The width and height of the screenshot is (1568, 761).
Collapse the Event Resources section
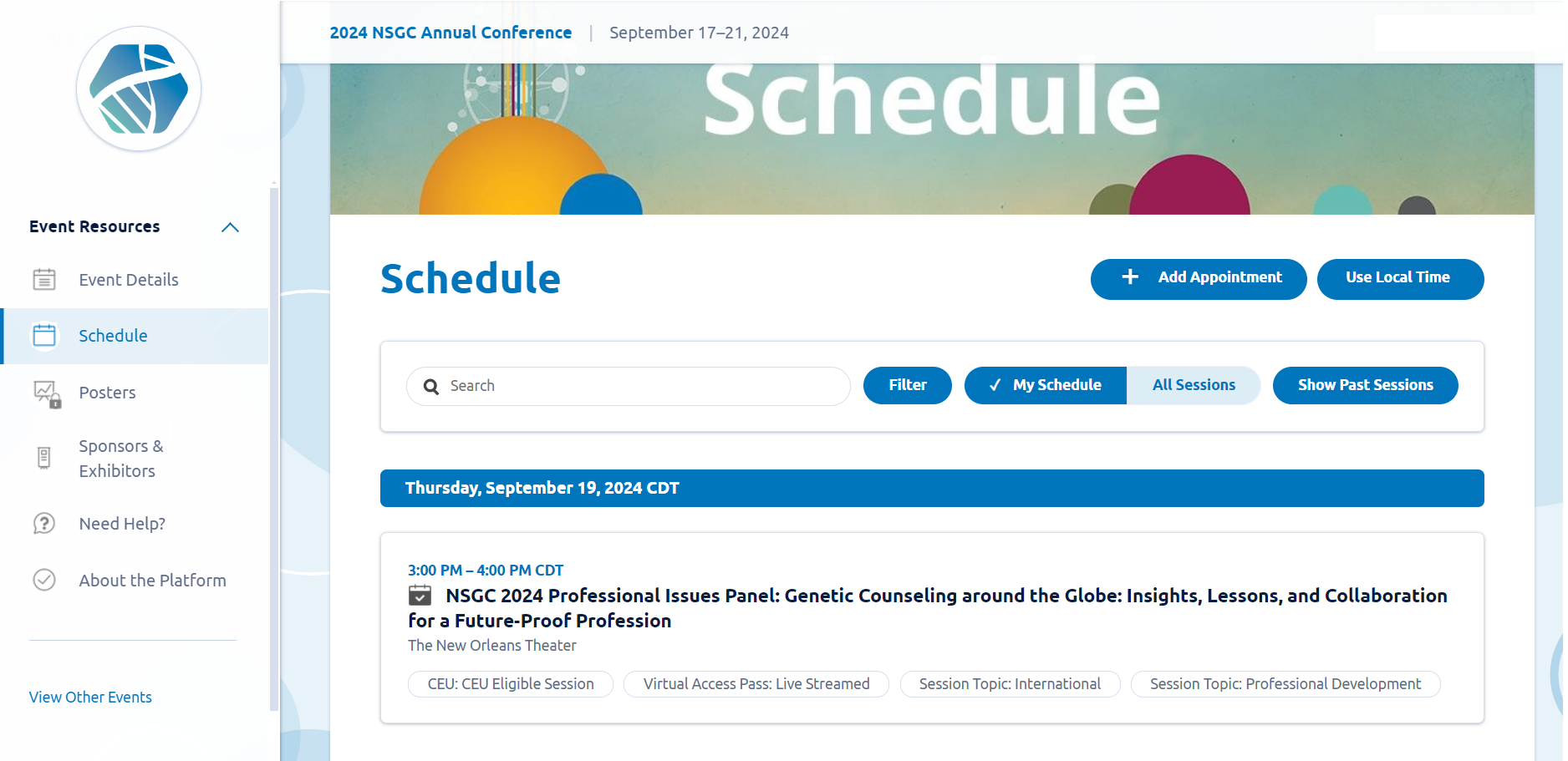[230, 227]
